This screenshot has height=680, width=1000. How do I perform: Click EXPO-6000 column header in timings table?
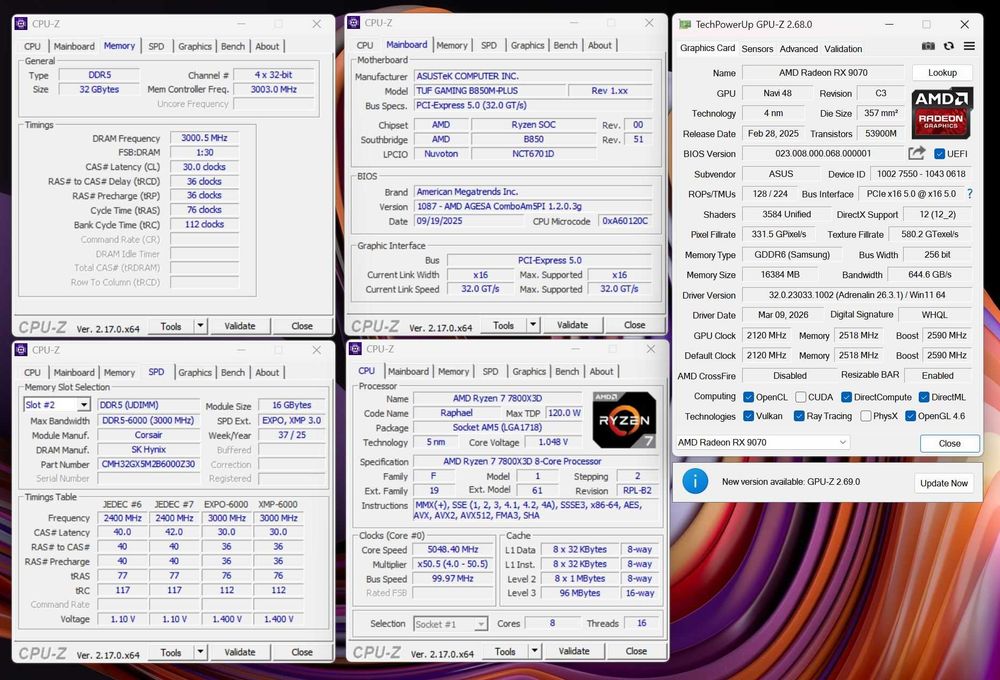tap(226, 504)
